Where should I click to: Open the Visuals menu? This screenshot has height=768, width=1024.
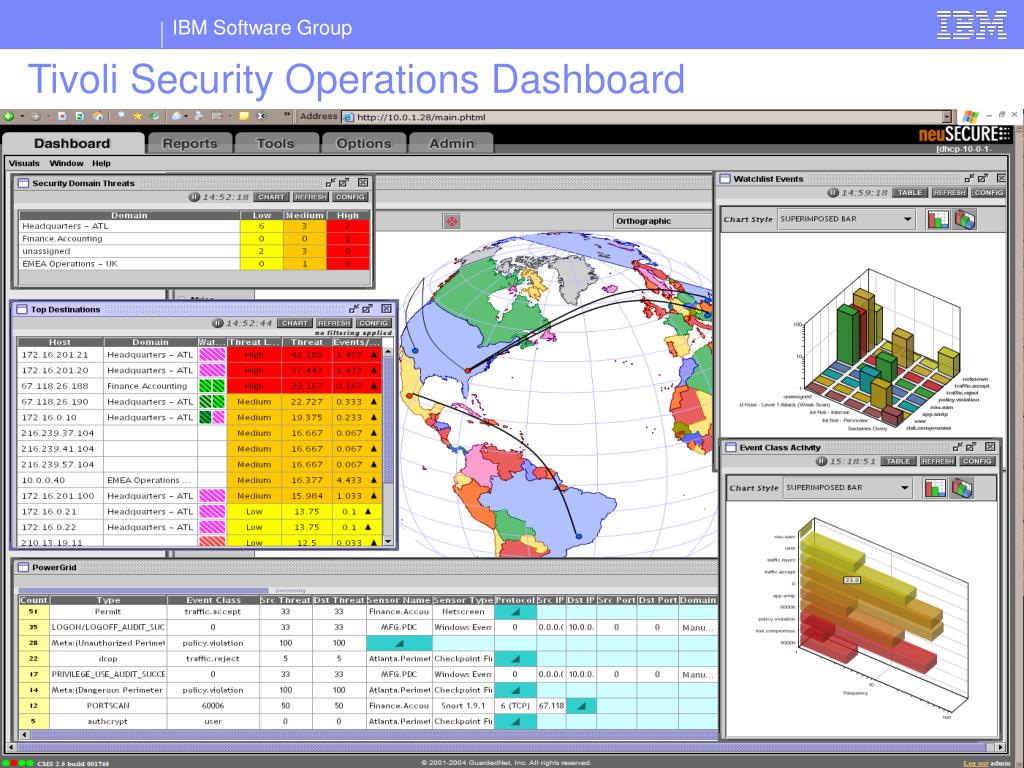click(24, 163)
